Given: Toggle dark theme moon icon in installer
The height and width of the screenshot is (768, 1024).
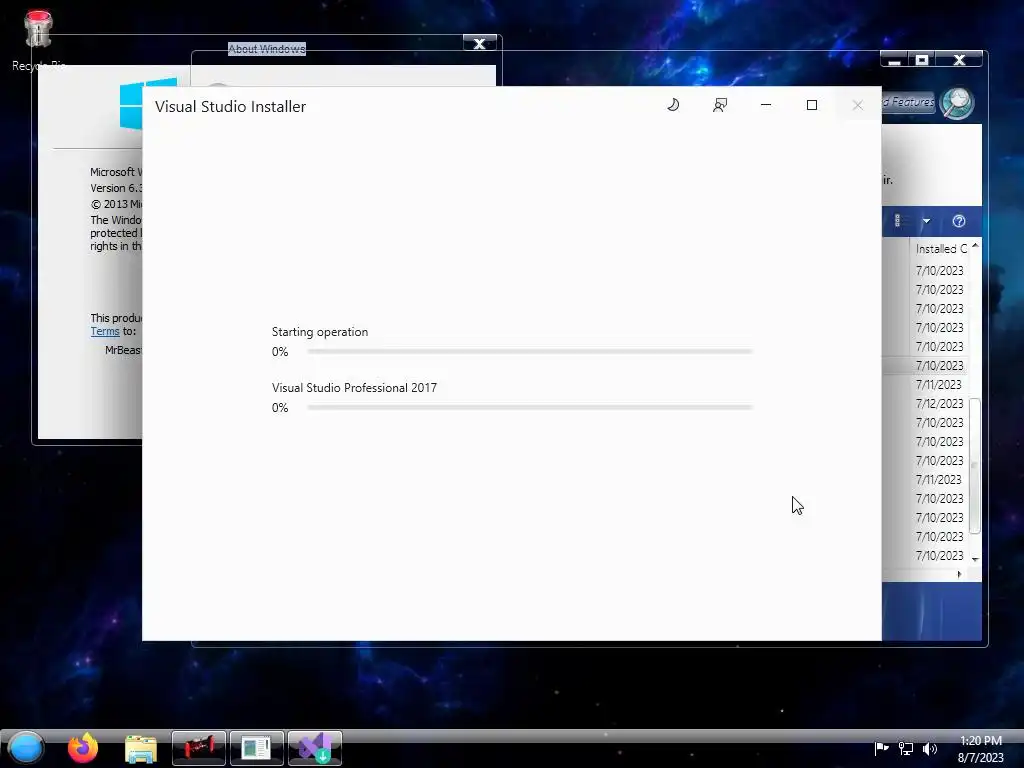Looking at the screenshot, I should click(x=673, y=105).
